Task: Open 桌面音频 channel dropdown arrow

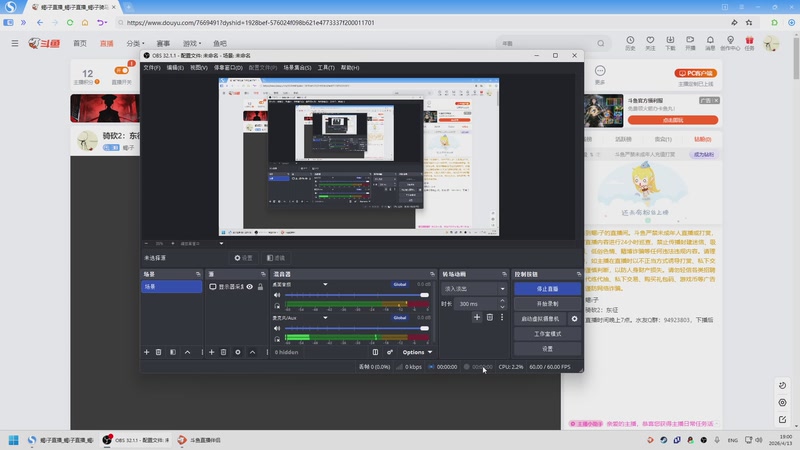Action: click(325, 284)
